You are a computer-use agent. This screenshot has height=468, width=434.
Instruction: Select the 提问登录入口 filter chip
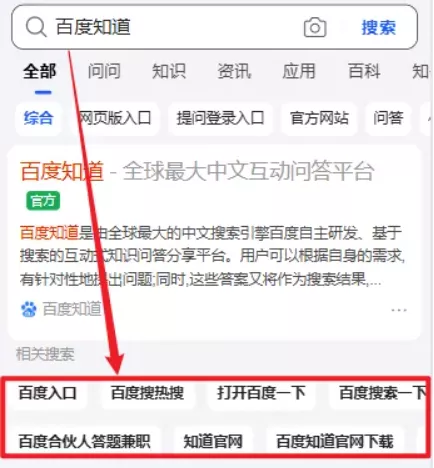click(220, 118)
